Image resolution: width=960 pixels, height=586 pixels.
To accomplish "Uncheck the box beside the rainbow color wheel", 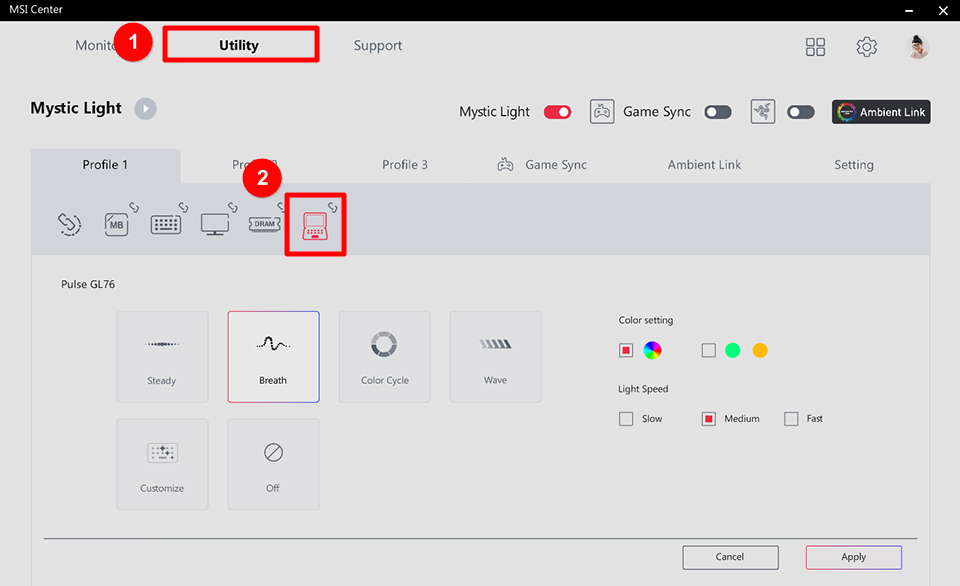I will 626,350.
